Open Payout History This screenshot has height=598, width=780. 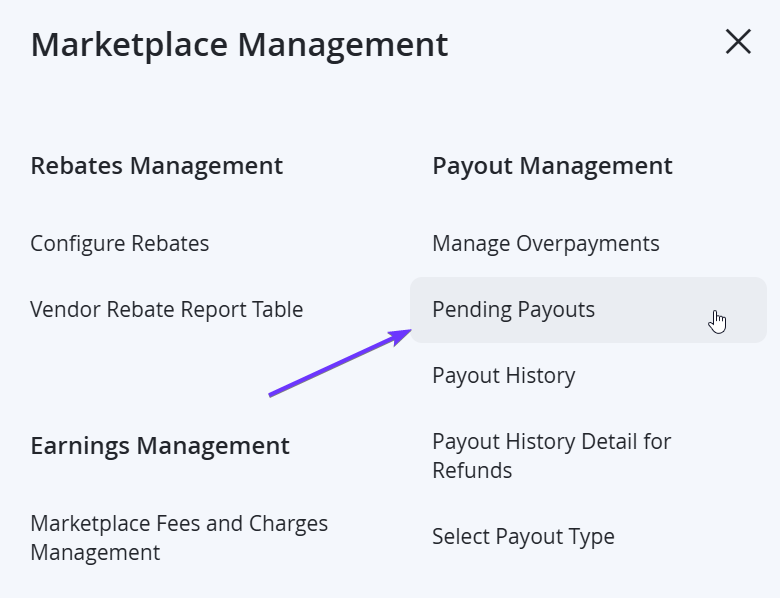(x=503, y=376)
